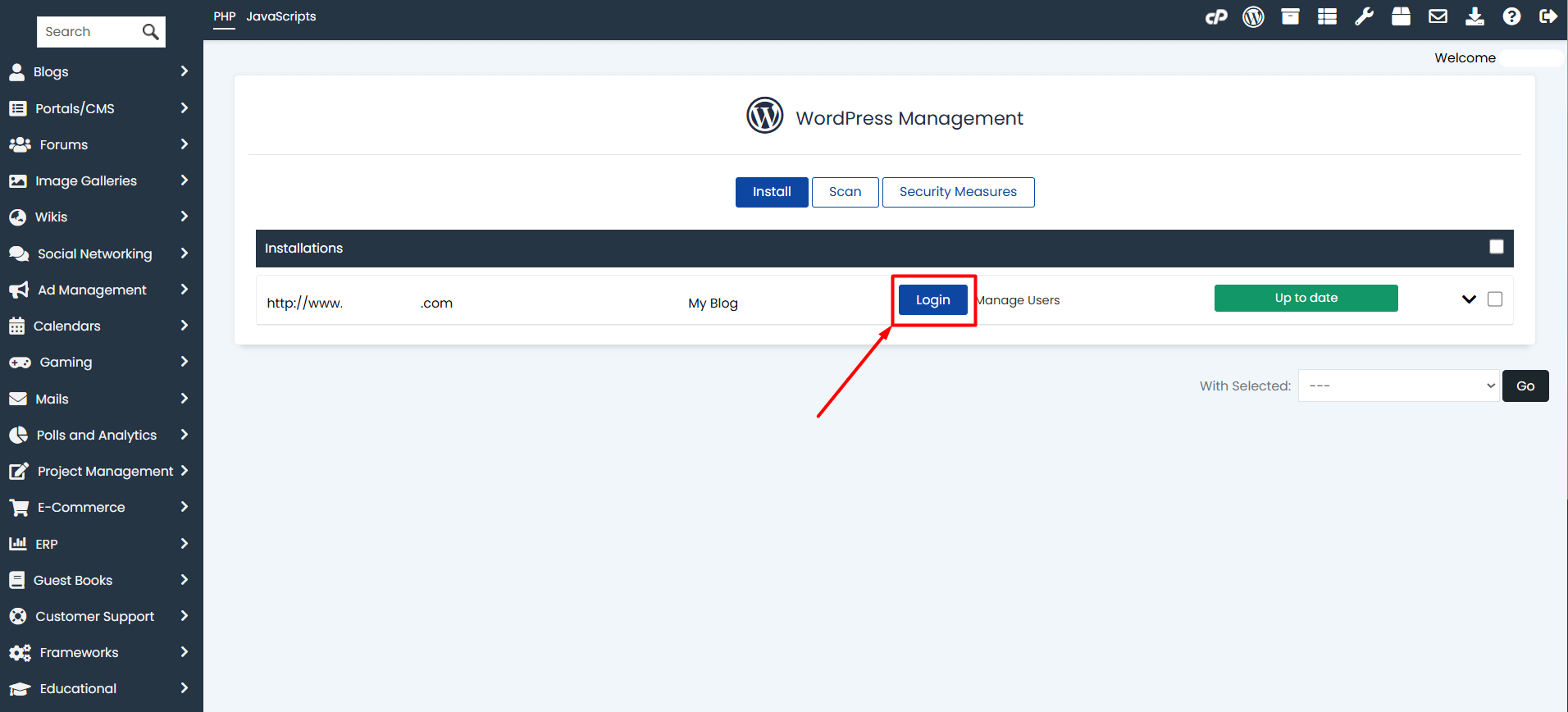The image size is (1568, 712).
Task: Open the Manage Users link
Action: (x=1018, y=300)
